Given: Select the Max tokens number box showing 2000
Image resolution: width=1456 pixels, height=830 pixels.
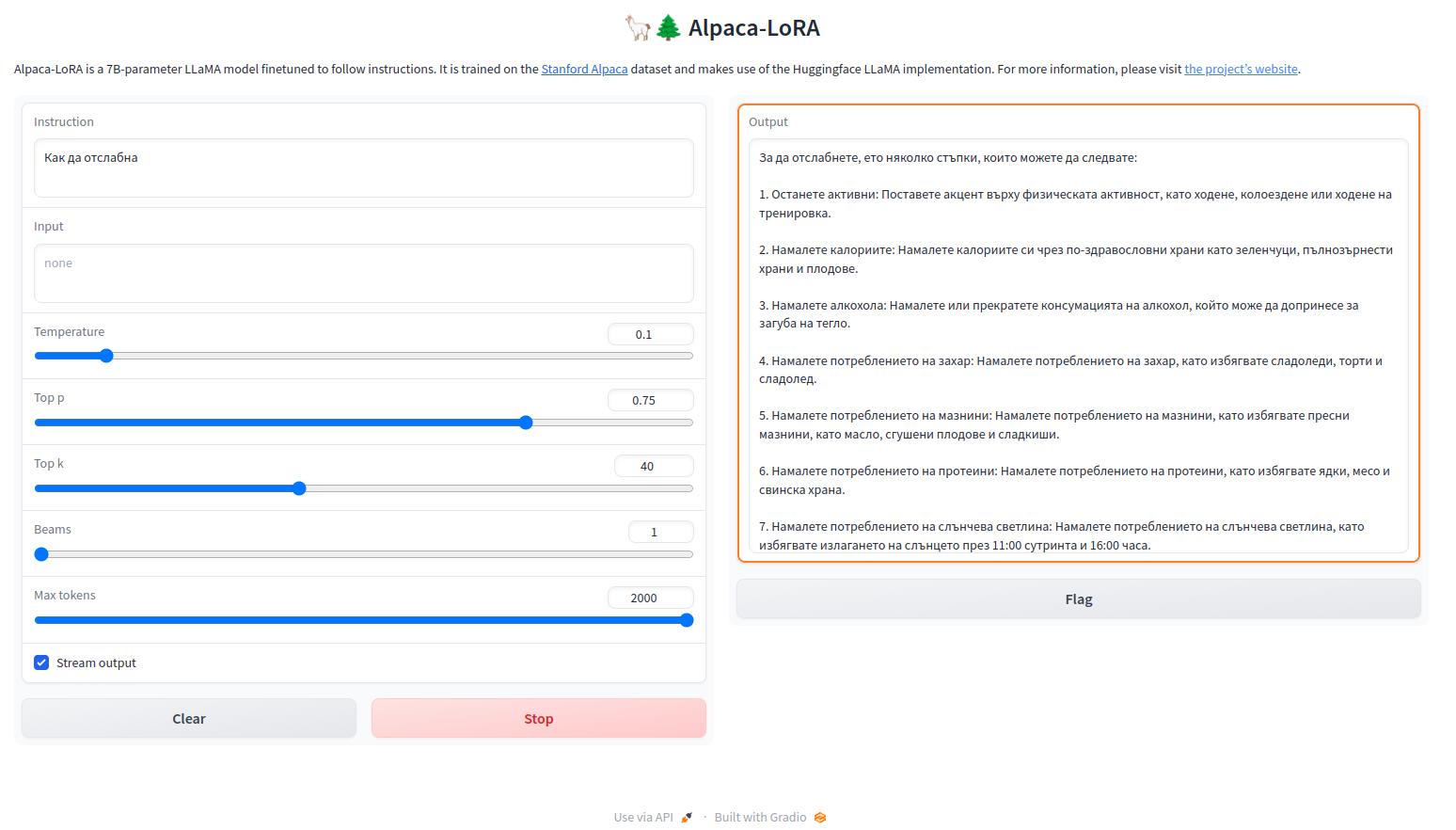Looking at the screenshot, I should (x=650, y=598).
